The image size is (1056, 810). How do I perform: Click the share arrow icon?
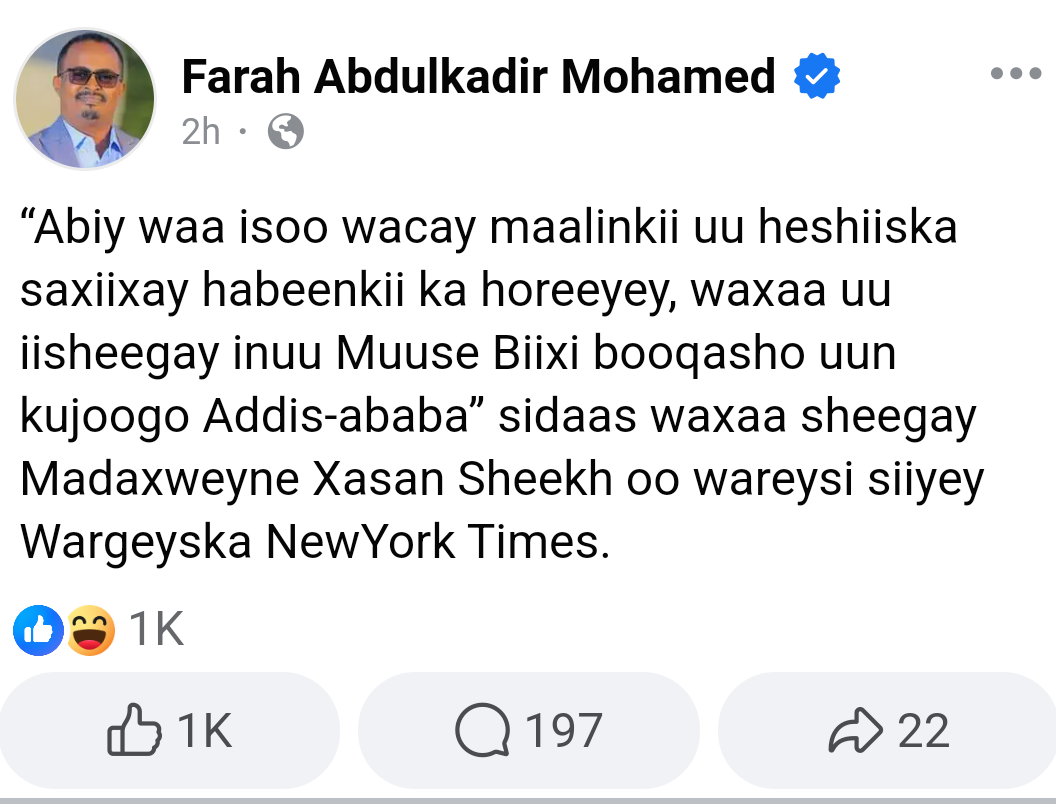tap(856, 731)
